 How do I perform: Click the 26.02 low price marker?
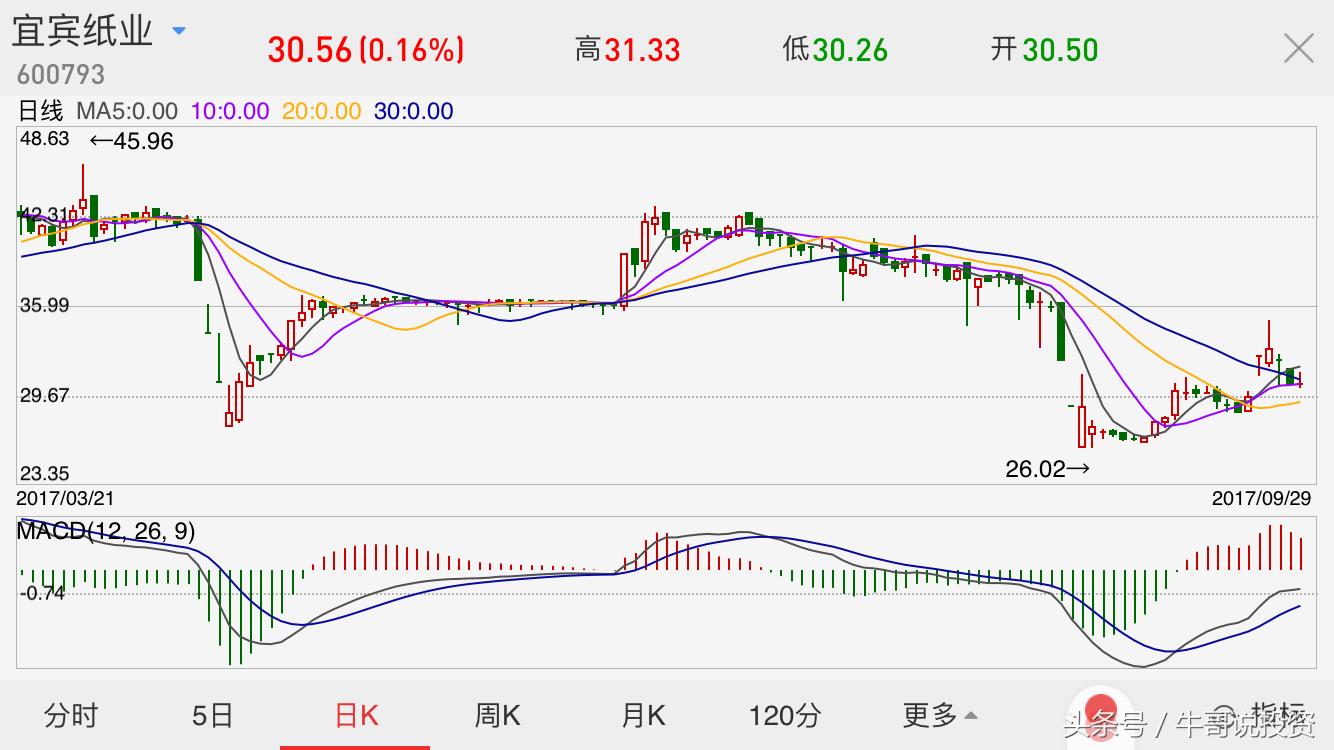(x=1047, y=468)
